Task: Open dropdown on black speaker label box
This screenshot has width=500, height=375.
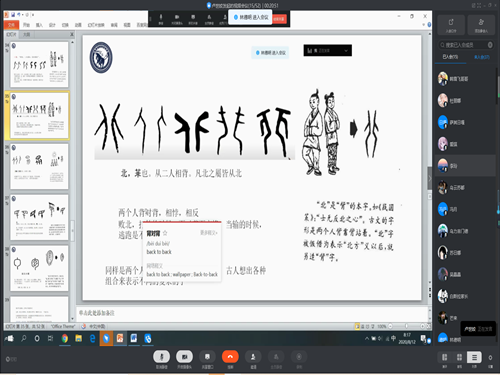Action: pos(346,51)
